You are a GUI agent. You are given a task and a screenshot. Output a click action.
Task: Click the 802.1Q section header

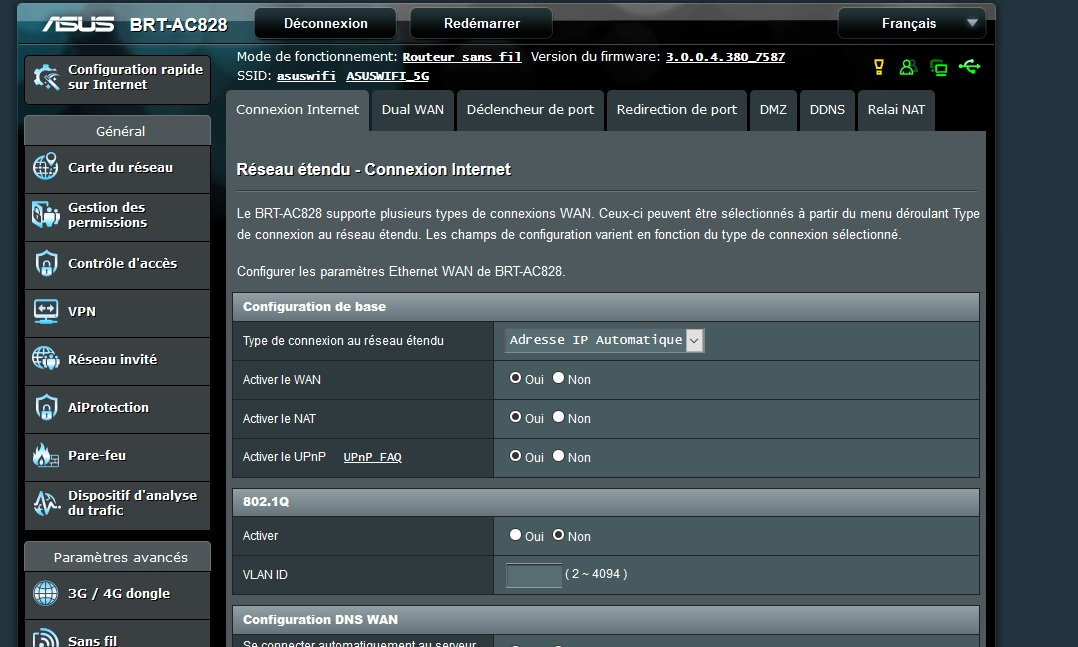pos(606,502)
